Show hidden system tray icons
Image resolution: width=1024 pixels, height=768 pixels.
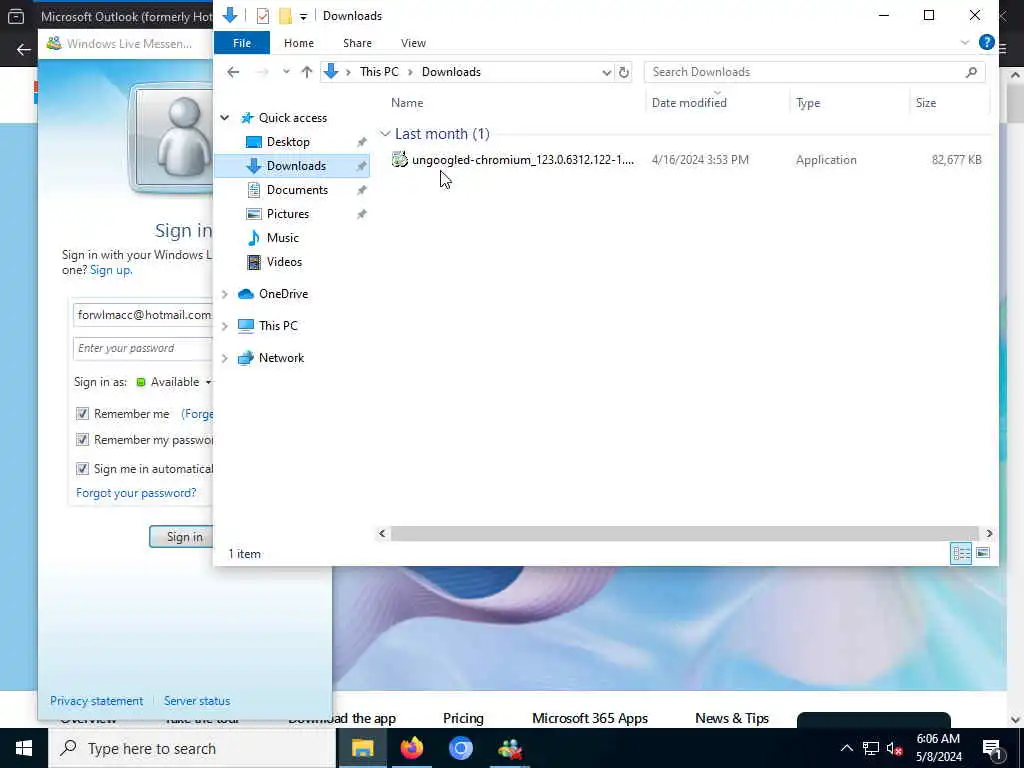click(x=846, y=748)
